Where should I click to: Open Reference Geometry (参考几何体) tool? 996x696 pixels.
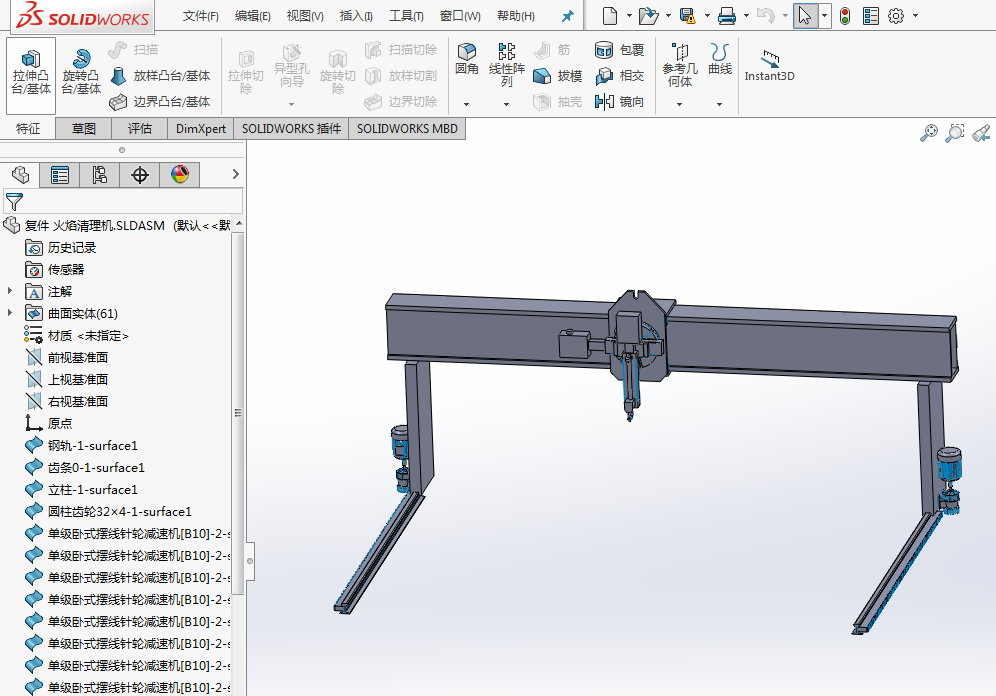tap(680, 65)
